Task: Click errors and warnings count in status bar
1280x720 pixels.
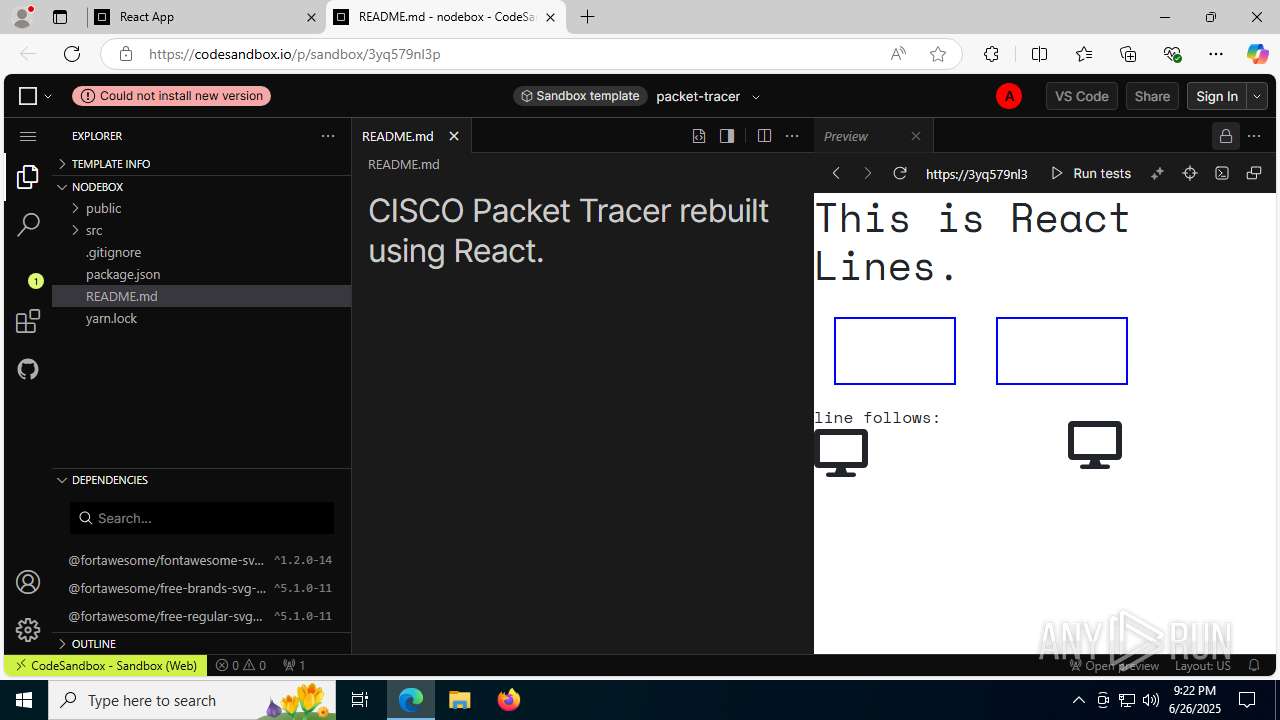Action: [241, 665]
